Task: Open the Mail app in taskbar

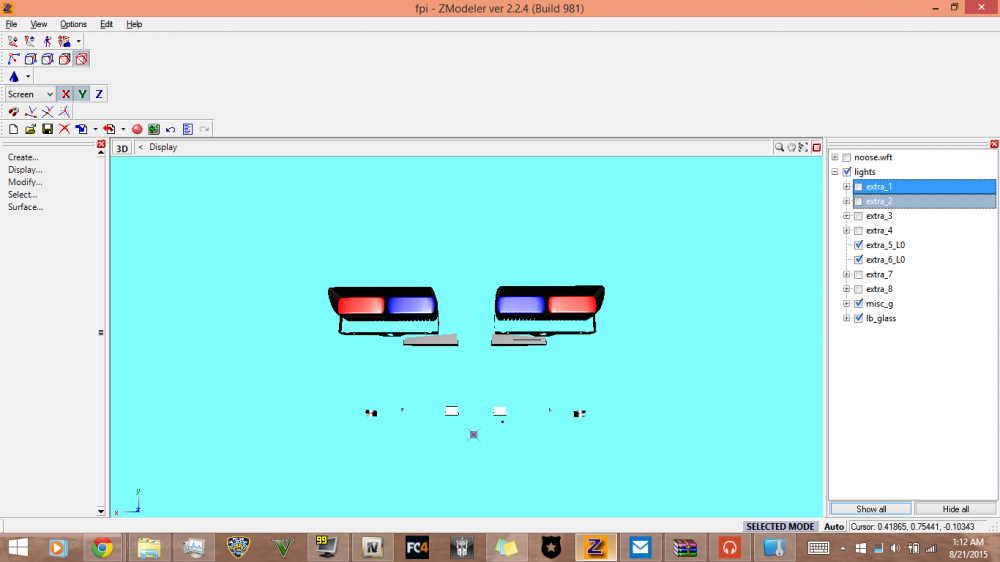Action: (x=640, y=547)
